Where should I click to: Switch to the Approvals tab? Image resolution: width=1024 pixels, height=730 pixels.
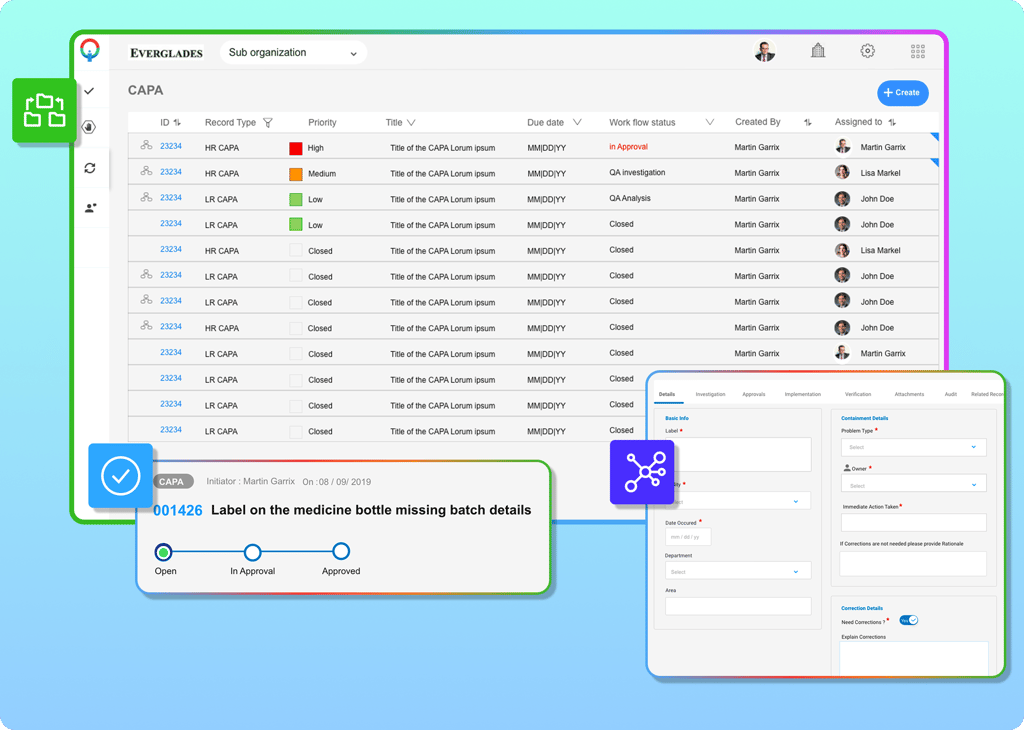point(754,394)
